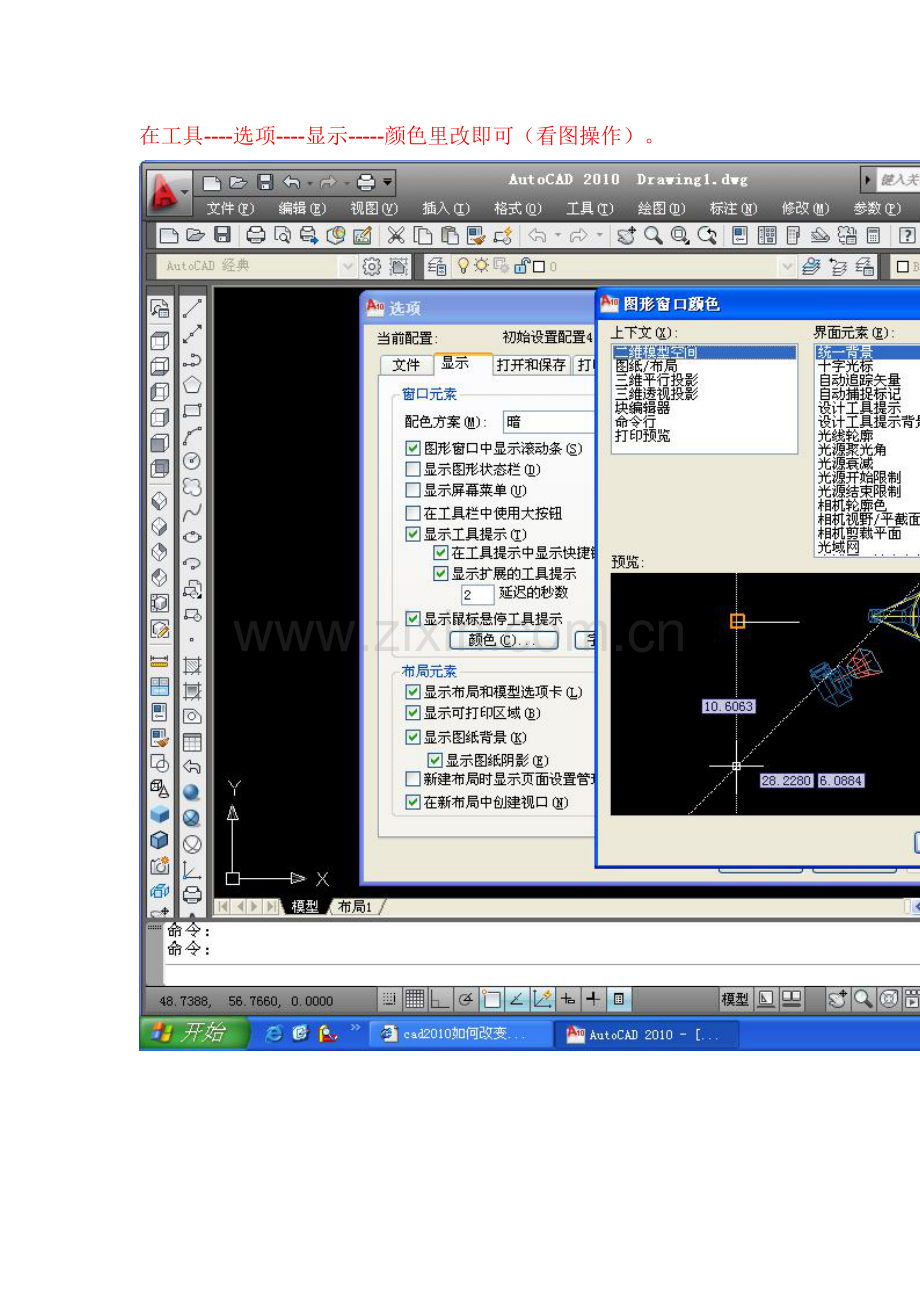Expand the AutoCAD 经典 workspace dropdown
920x1302 pixels.
click(x=347, y=267)
